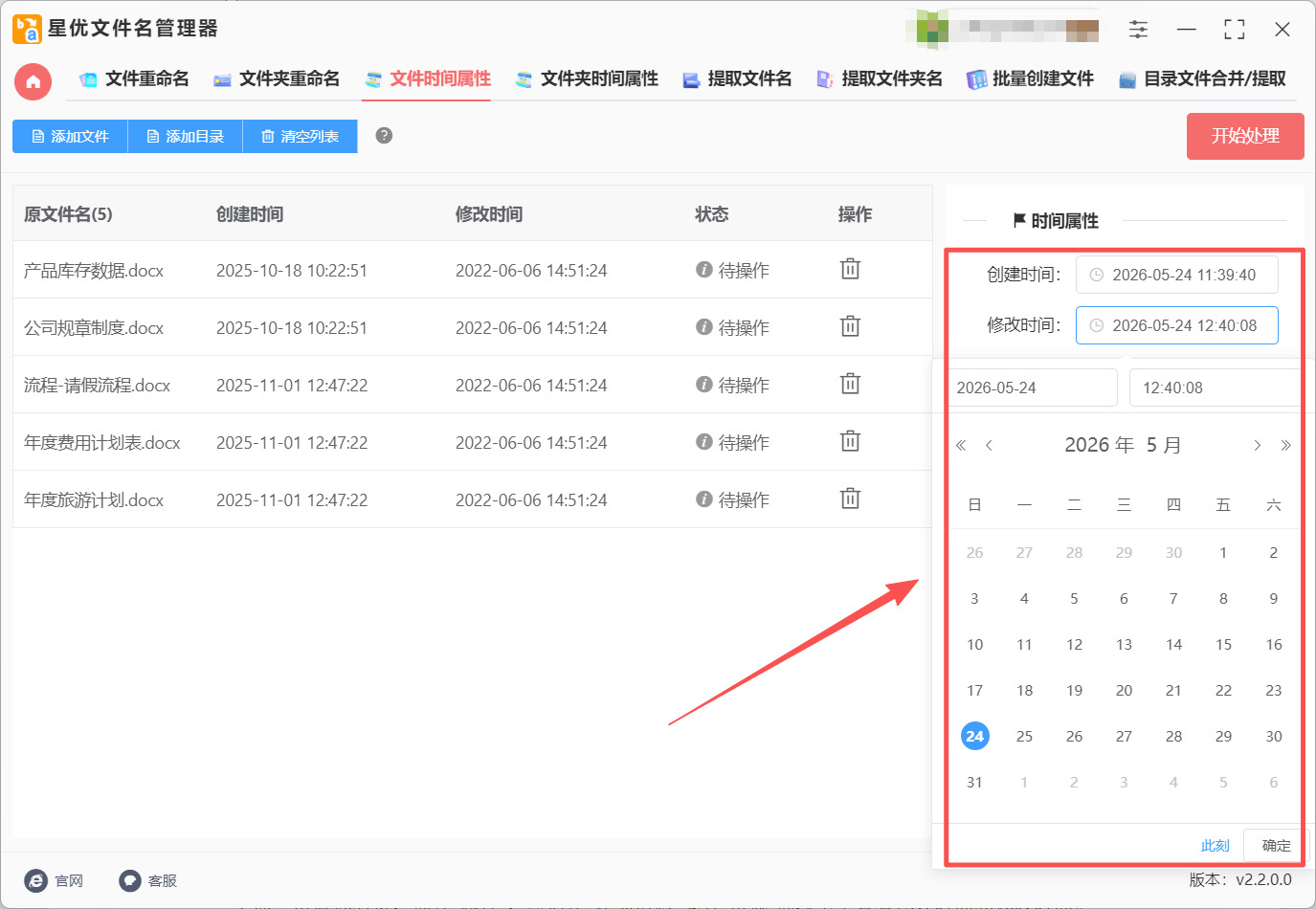Click the time input 12:40:08 in picker
1316x909 pixels.
(1215, 388)
